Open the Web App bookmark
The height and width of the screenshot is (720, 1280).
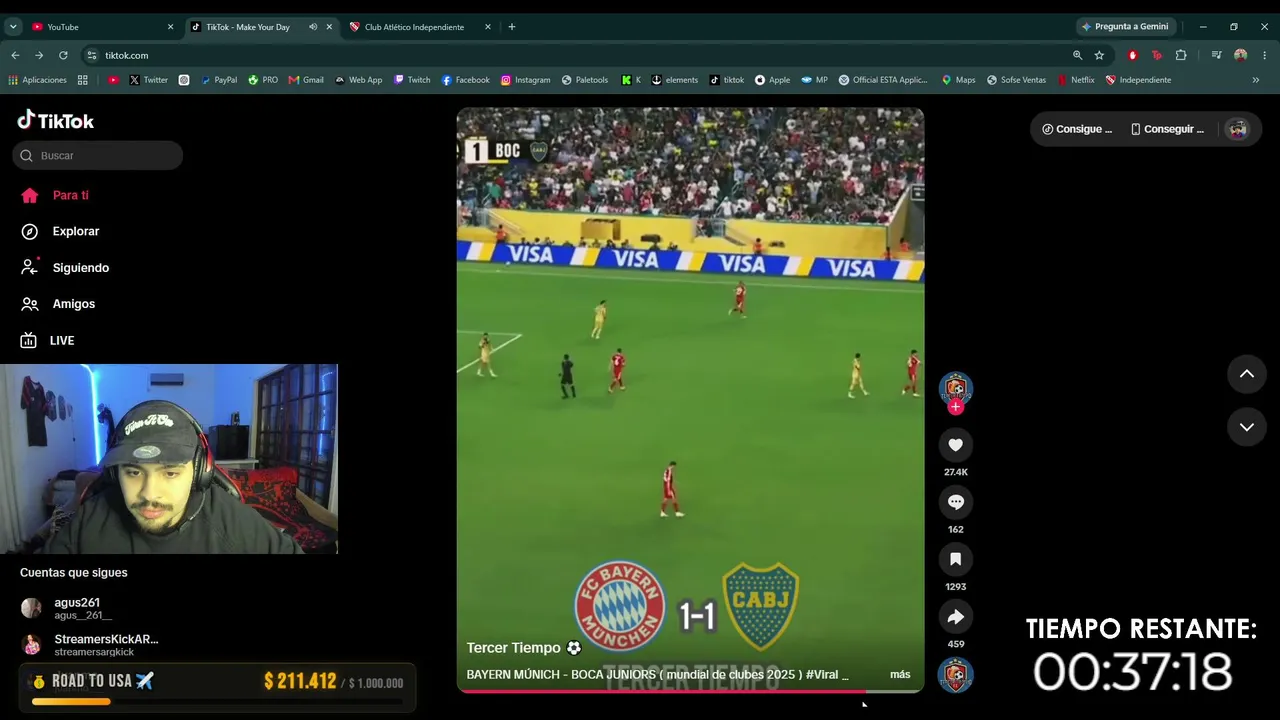click(358, 80)
